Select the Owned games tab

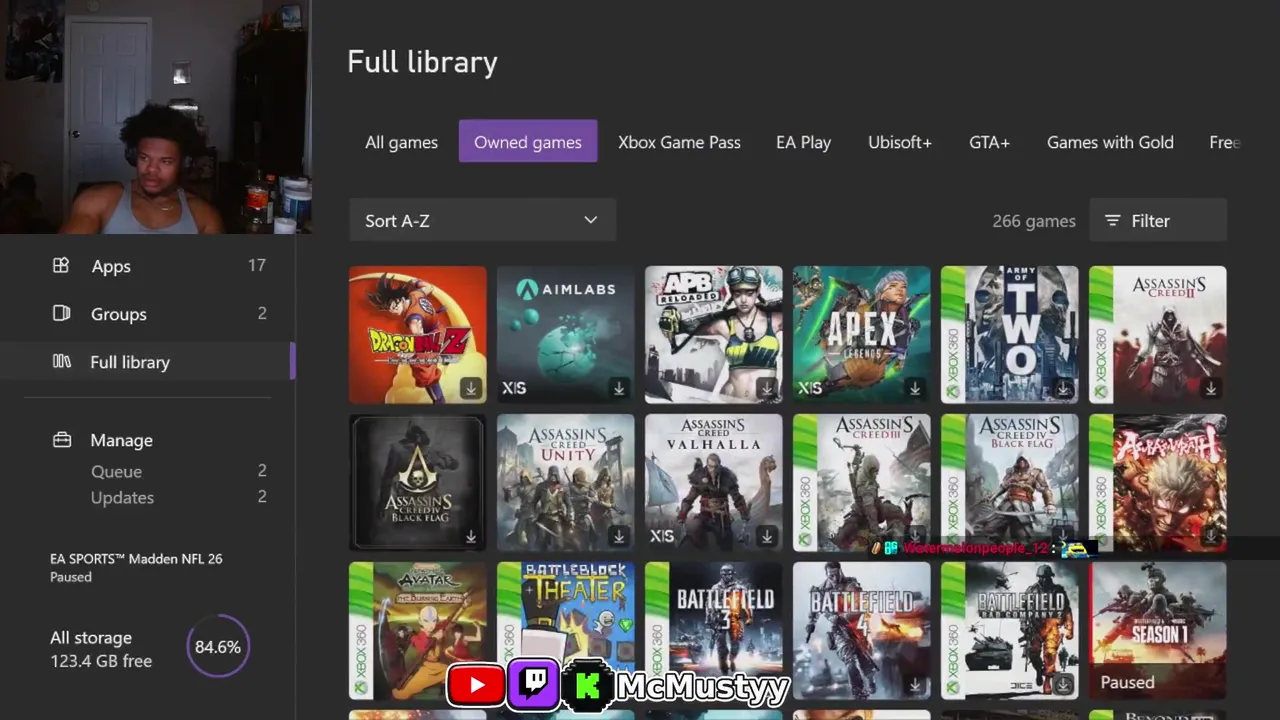pyautogui.click(x=528, y=141)
